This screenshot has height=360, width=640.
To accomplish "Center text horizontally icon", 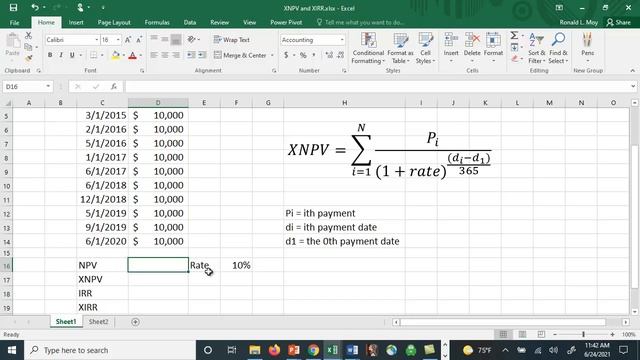I will [165, 55].
